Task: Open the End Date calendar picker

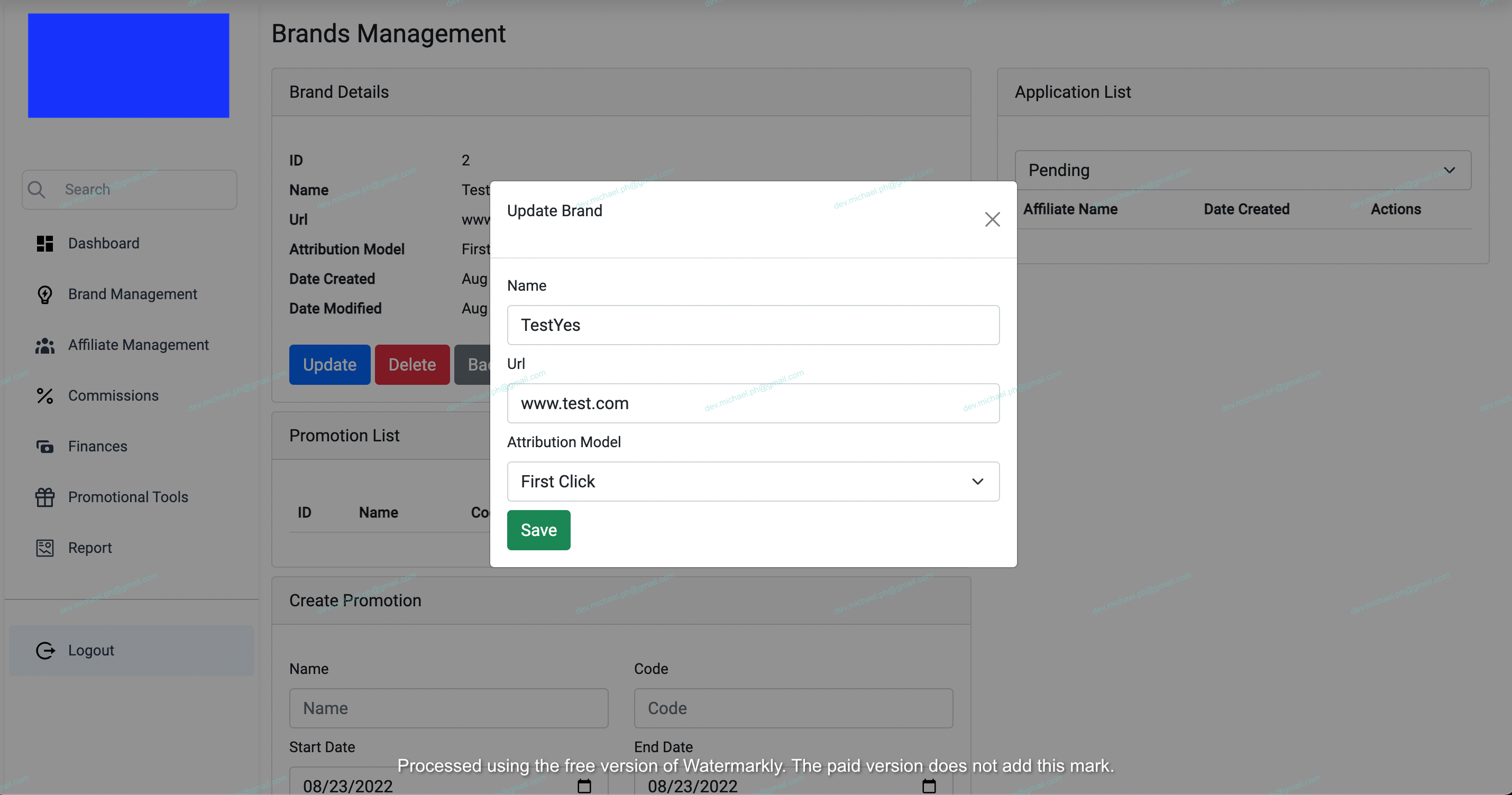Action: (929, 785)
